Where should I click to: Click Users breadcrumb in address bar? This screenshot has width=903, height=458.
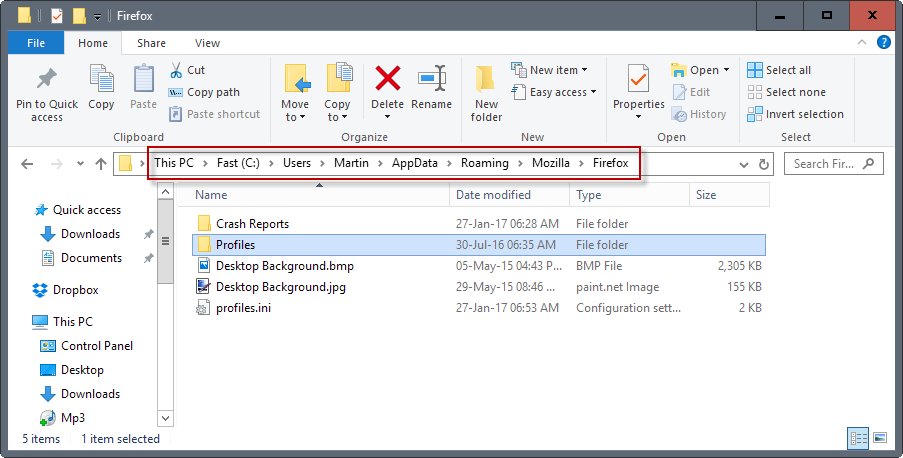point(297,163)
